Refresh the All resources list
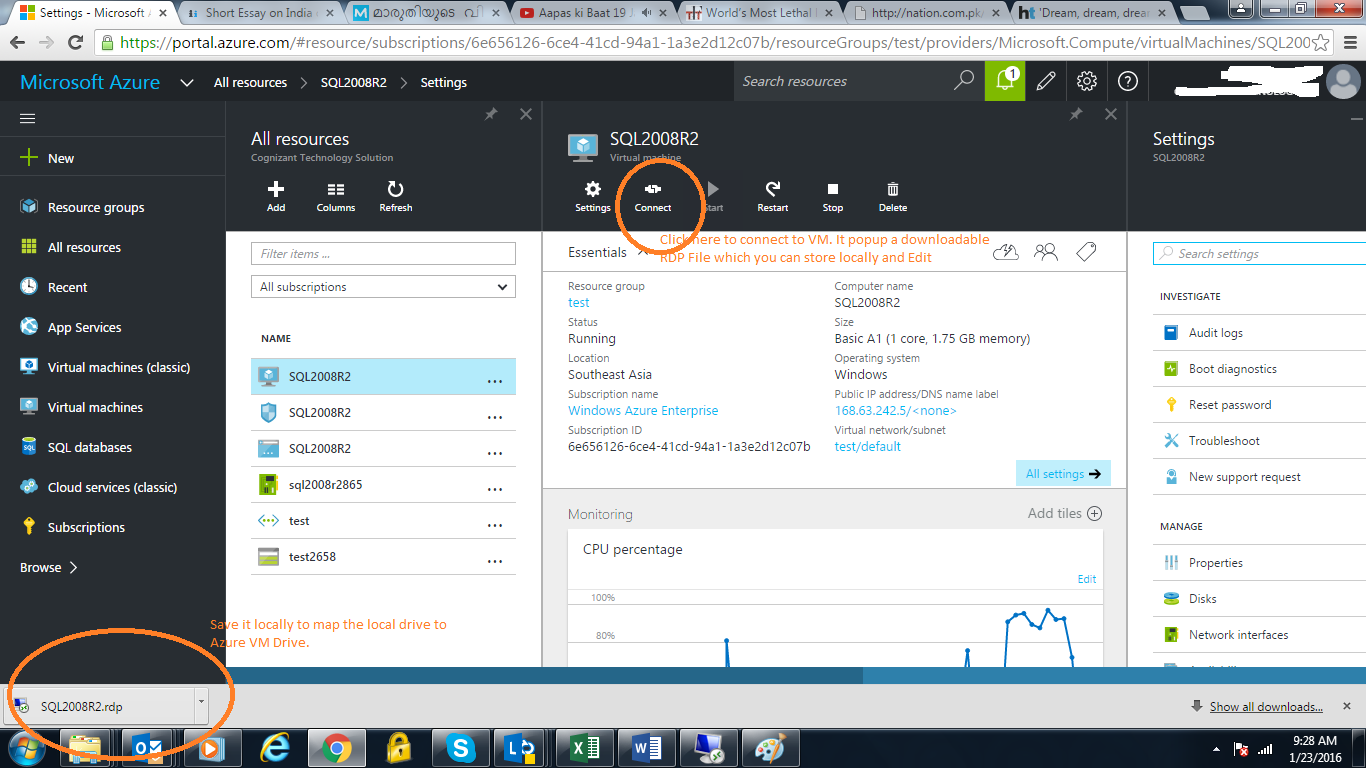The width and height of the screenshot is (1366, 768). pos(395,196)
